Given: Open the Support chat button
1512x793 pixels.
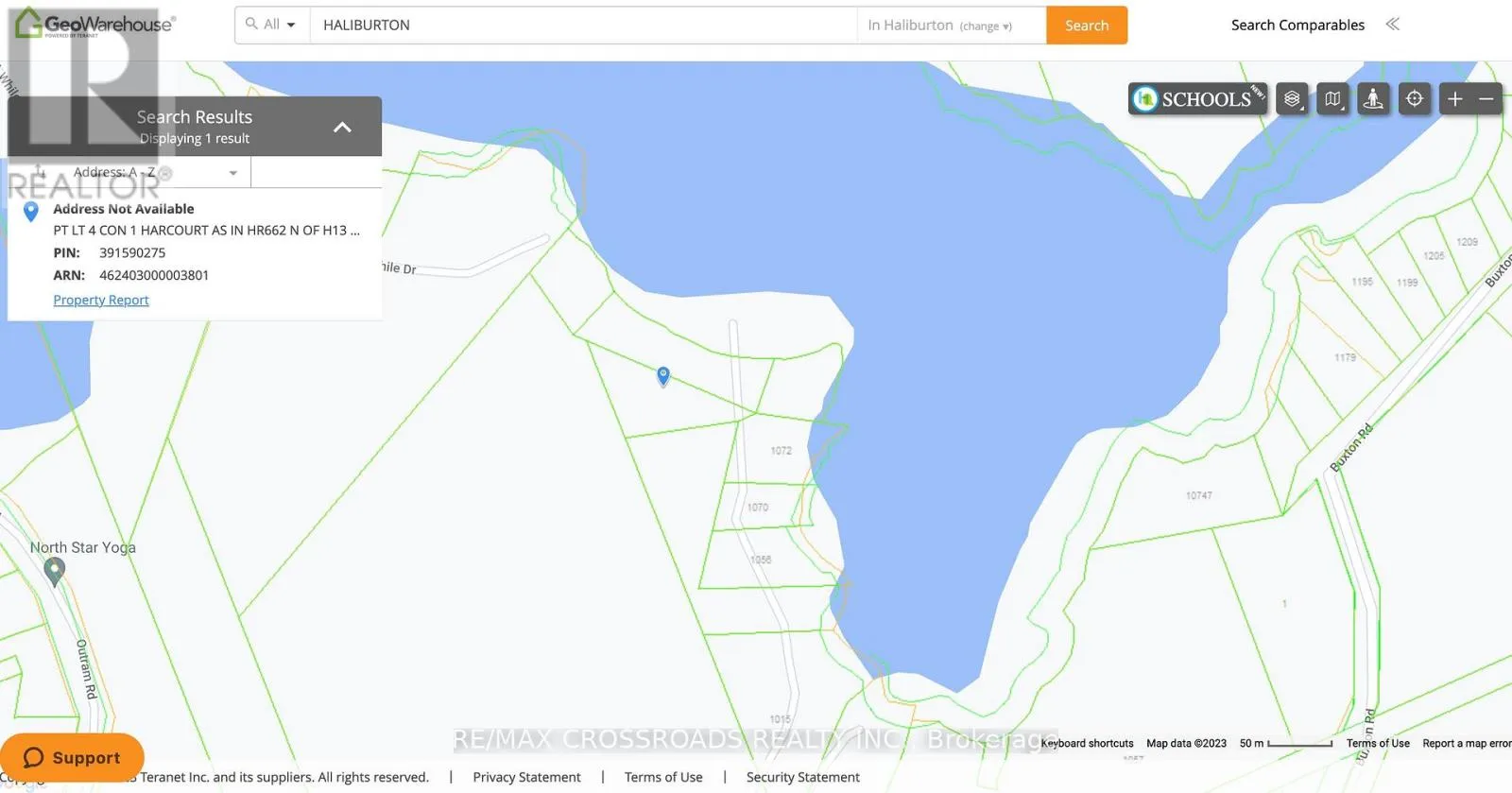Looking at the screenshot, I should 72,757.
